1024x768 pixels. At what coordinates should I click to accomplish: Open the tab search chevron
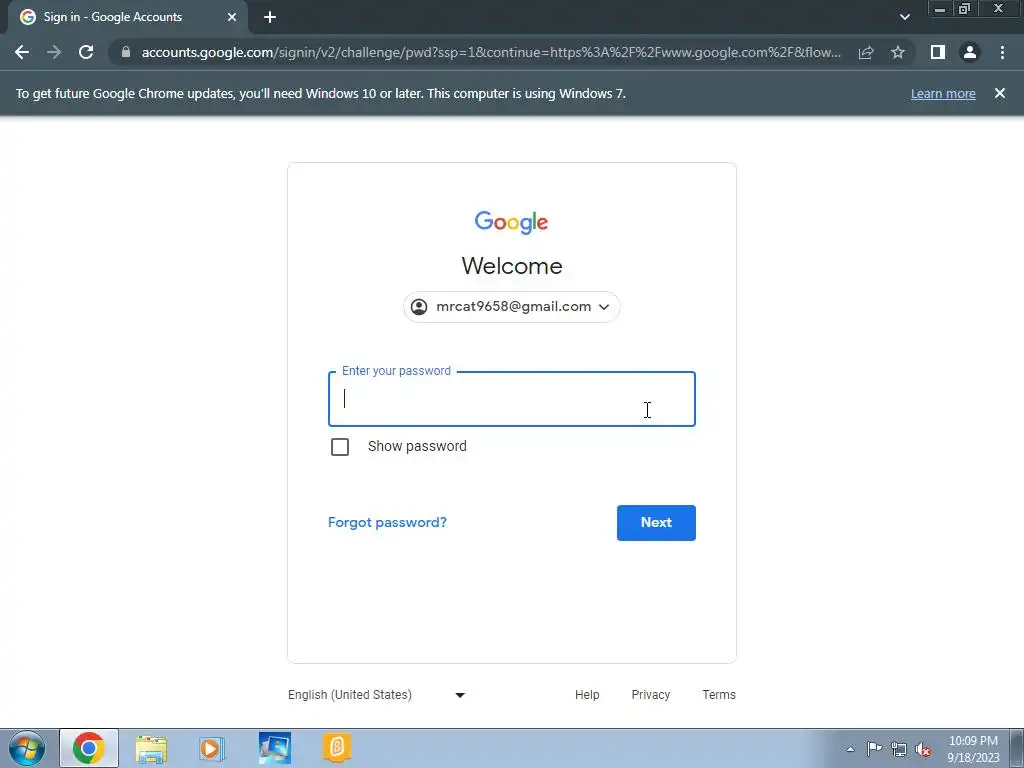(904, 17)
